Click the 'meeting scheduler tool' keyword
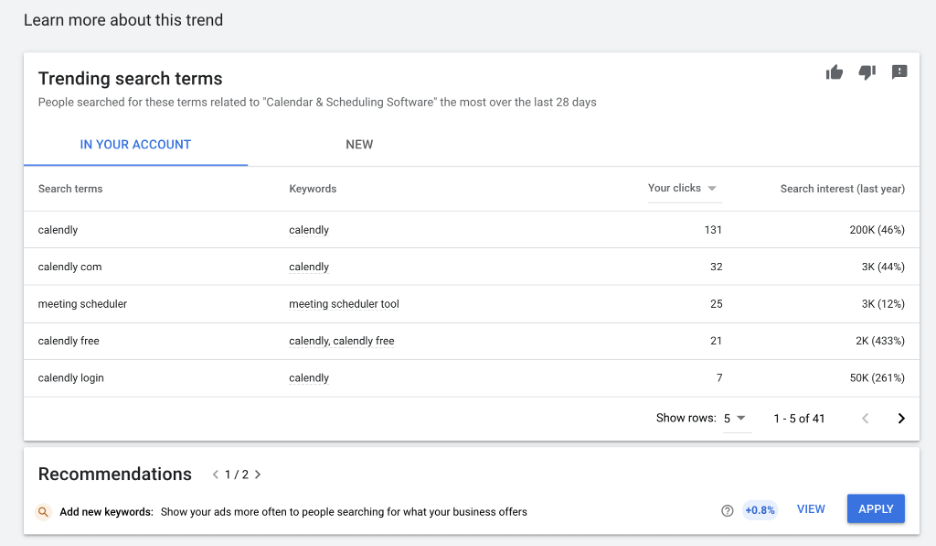The width and height of the screenshot is (936, 546). [344, 304]
